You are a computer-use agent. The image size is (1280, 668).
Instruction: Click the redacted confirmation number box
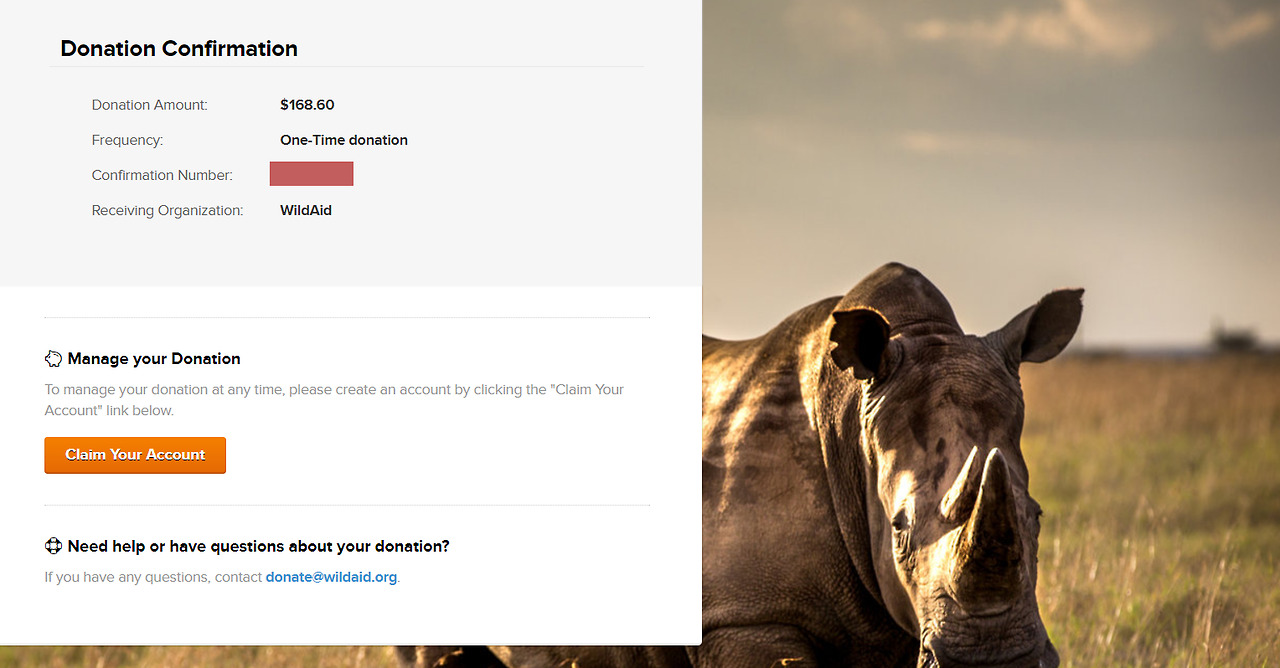(311, 174)
